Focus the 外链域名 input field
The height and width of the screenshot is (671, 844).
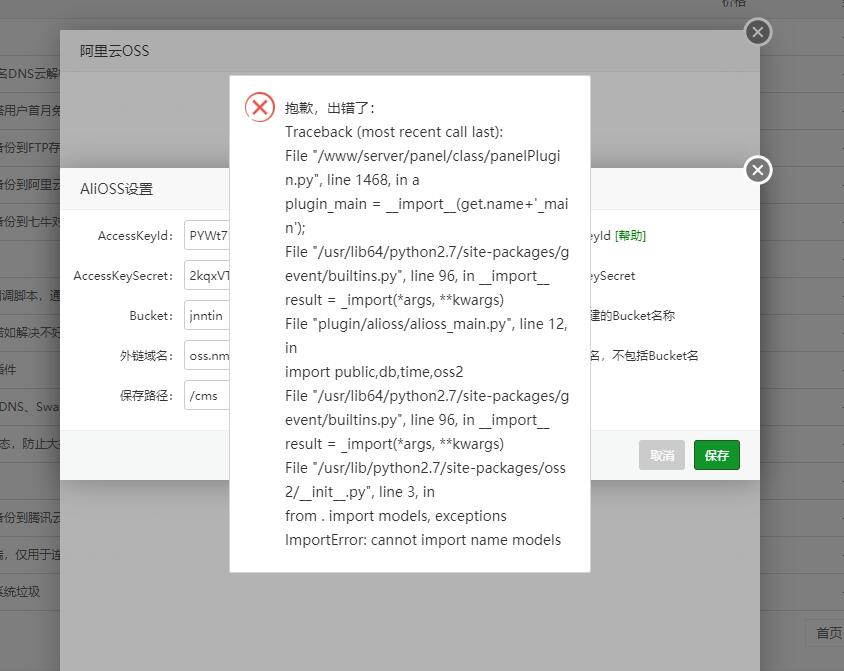point(207,356)
